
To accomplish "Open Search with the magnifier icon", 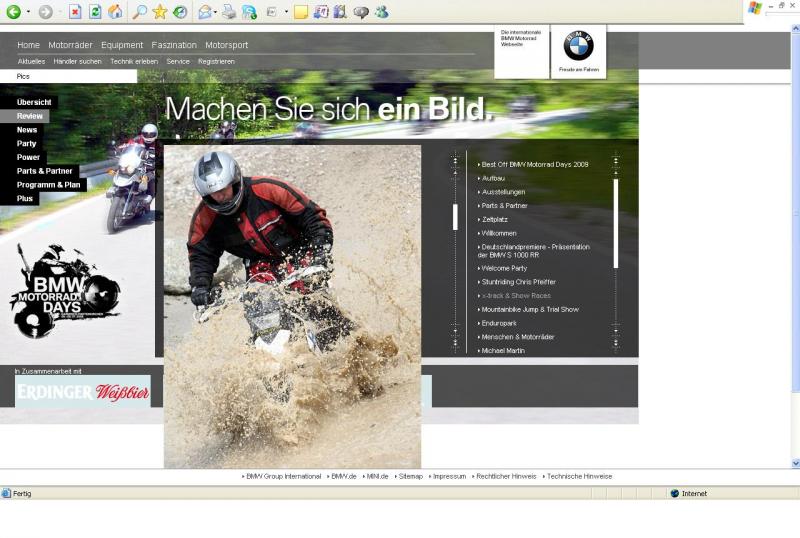I will [x=139, y=12].
